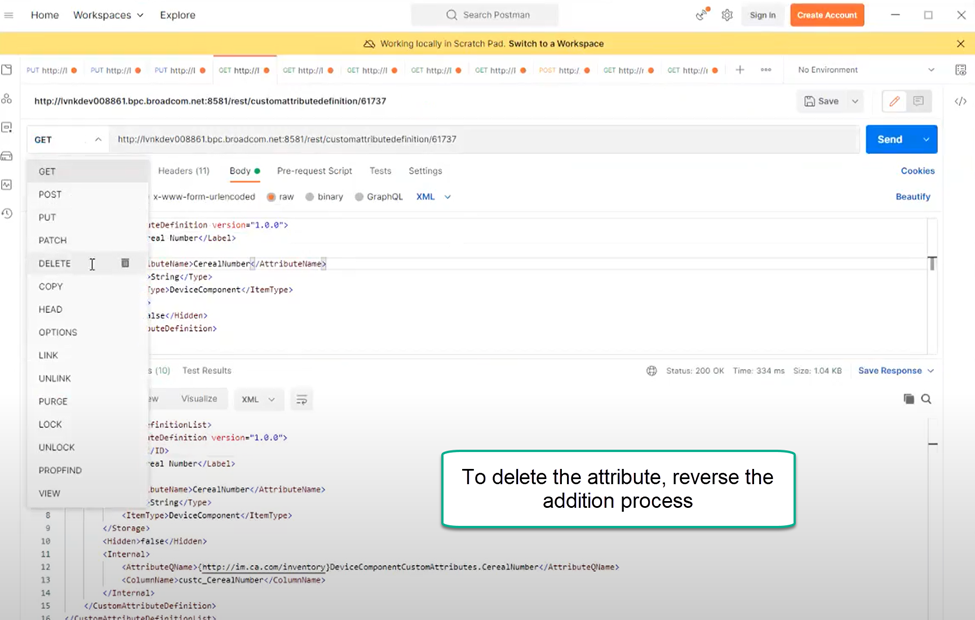Screen dimensions: 975x620
Task: Click the trash icon beside DELETE
Action: click(125, 263)
